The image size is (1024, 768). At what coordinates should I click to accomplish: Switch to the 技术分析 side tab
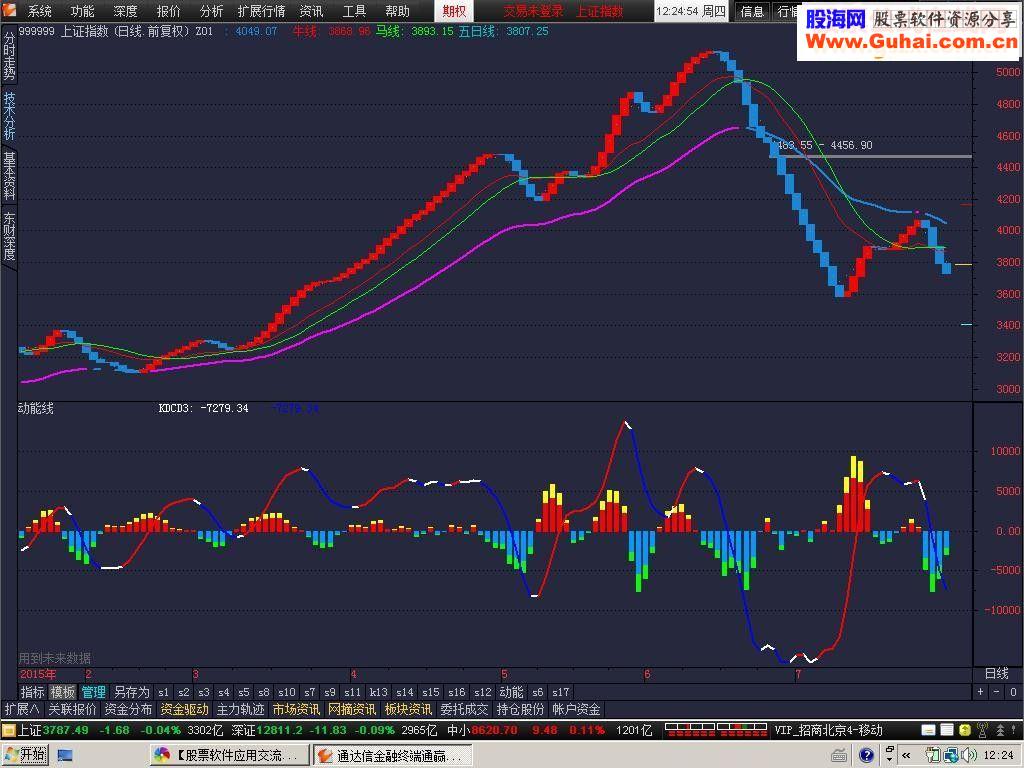click(x=9, y=115)
